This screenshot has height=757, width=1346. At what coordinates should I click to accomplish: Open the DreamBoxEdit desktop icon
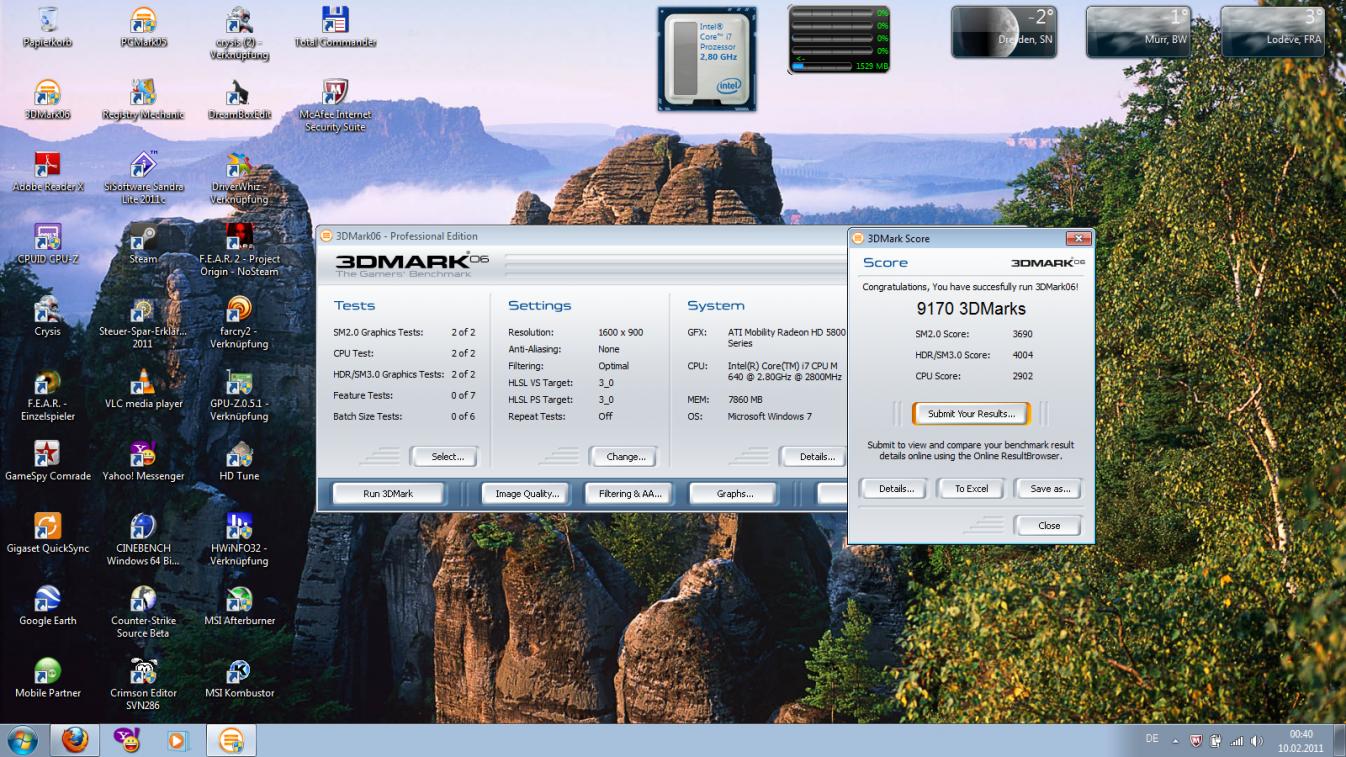point(239,99)
